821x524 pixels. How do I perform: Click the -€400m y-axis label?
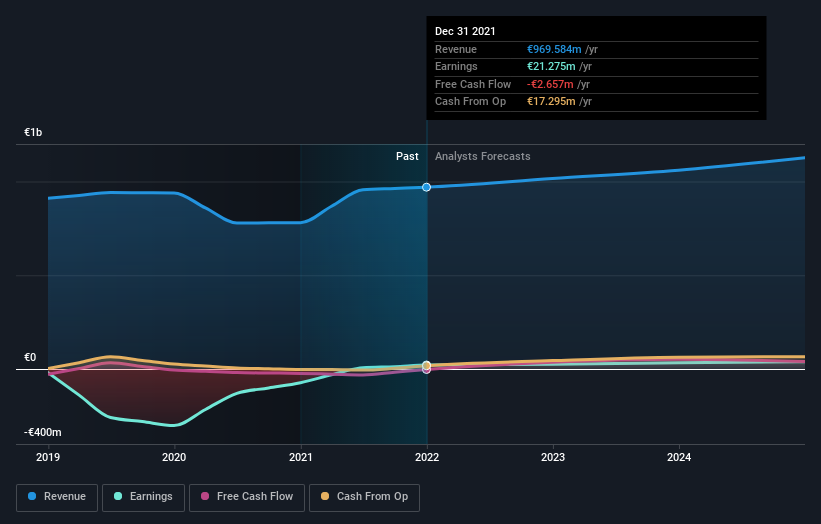[42, 432]
